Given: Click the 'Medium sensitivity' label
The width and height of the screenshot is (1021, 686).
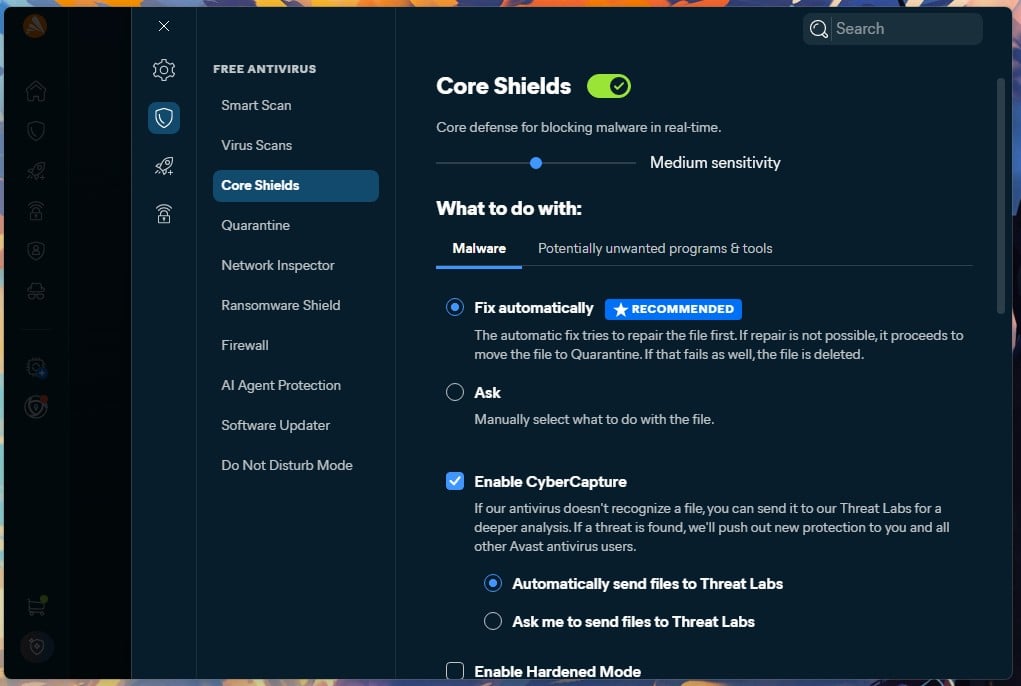Looking at the screenshot, I should coord(715,163).
